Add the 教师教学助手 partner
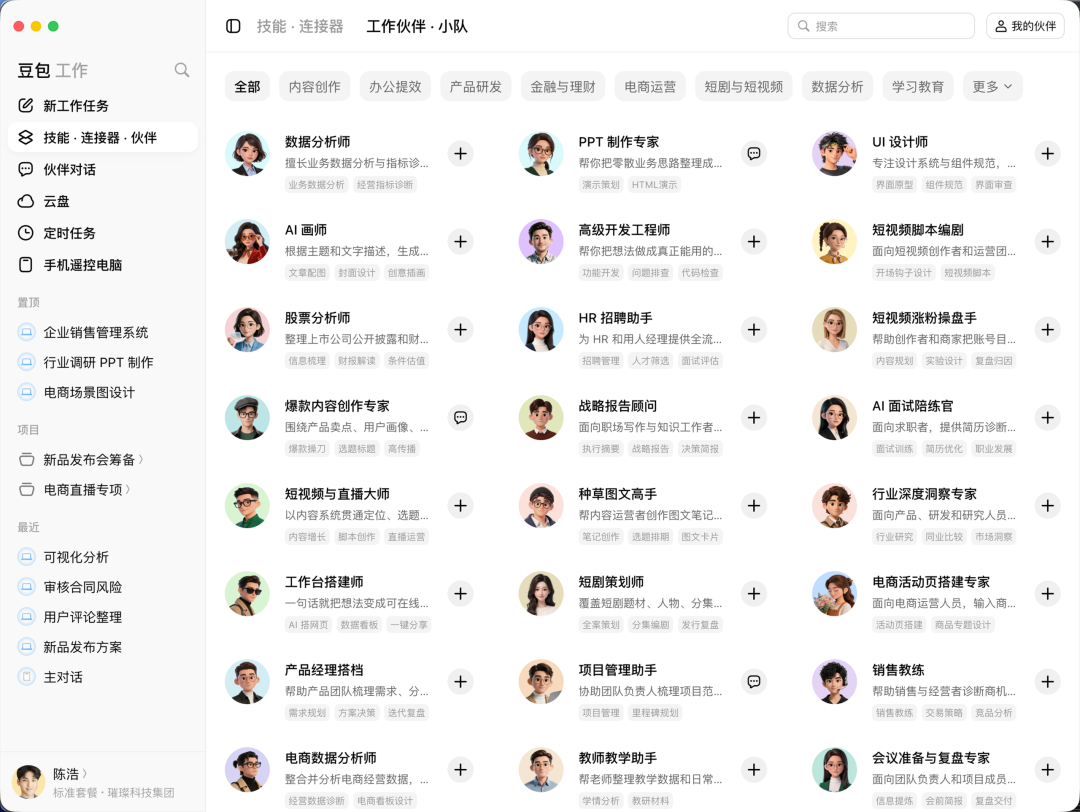This screenshot has height=812, width=1080. [x=754, y=769]
